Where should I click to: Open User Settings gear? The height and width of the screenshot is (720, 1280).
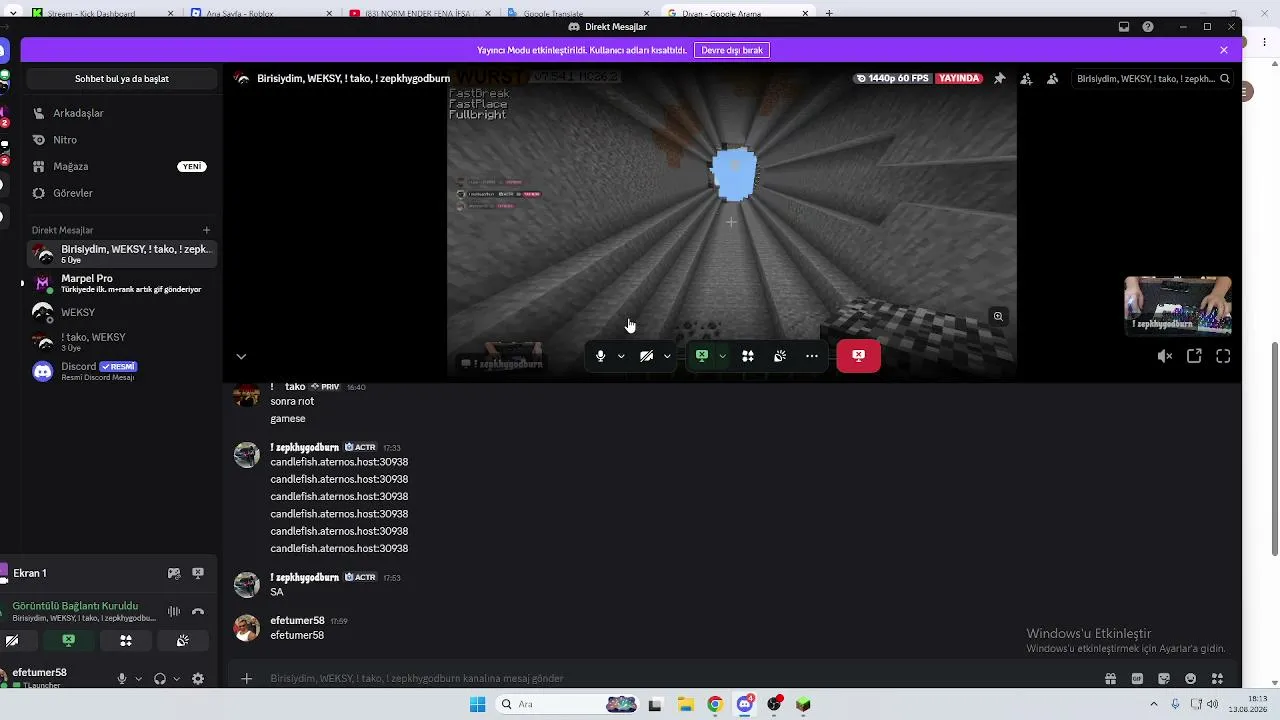[x=198, y=679]
